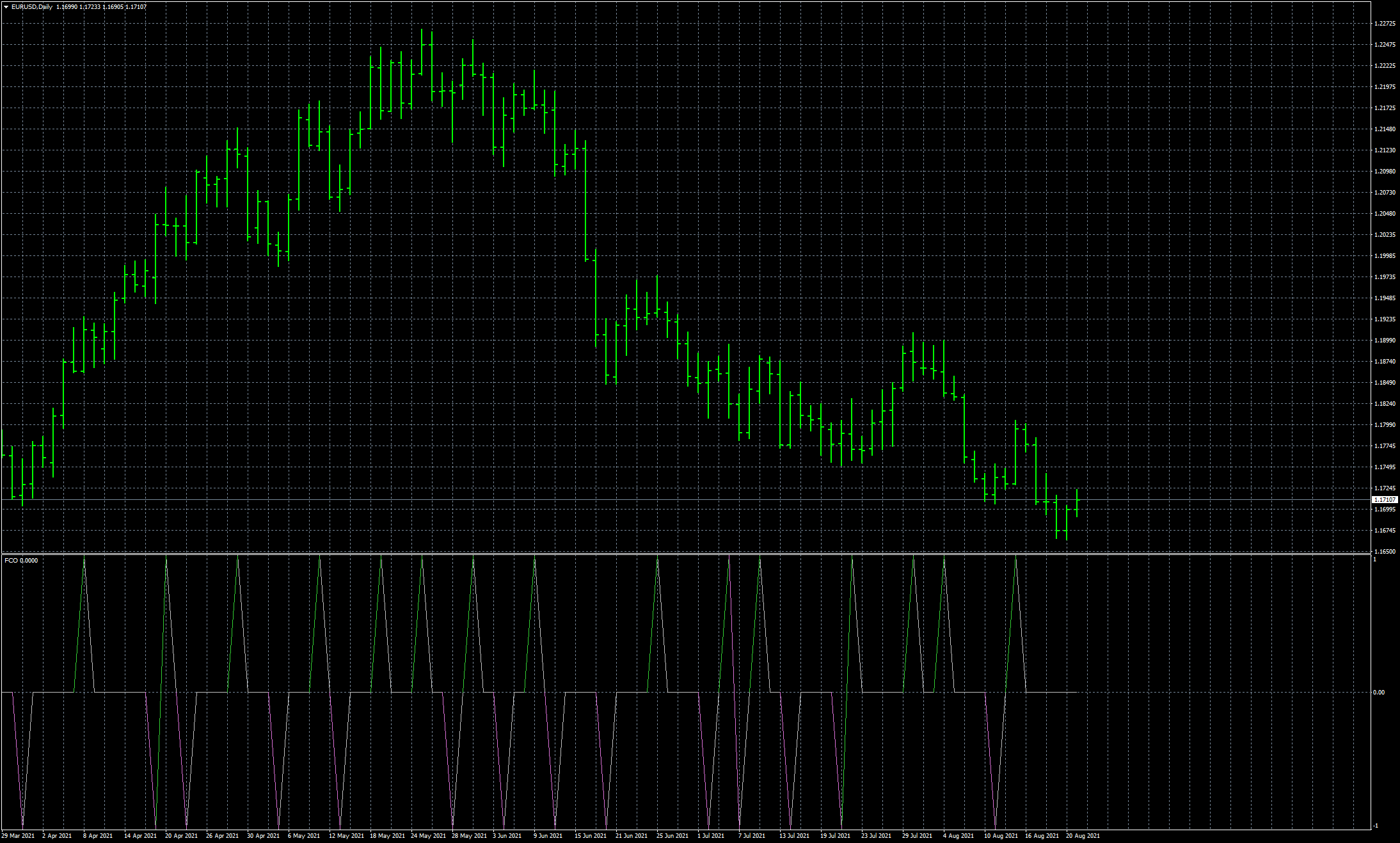Click the 7 Jul 2021 date label
The width and height of the screenshot is (1400, 843).
click(x=752, y=836)
